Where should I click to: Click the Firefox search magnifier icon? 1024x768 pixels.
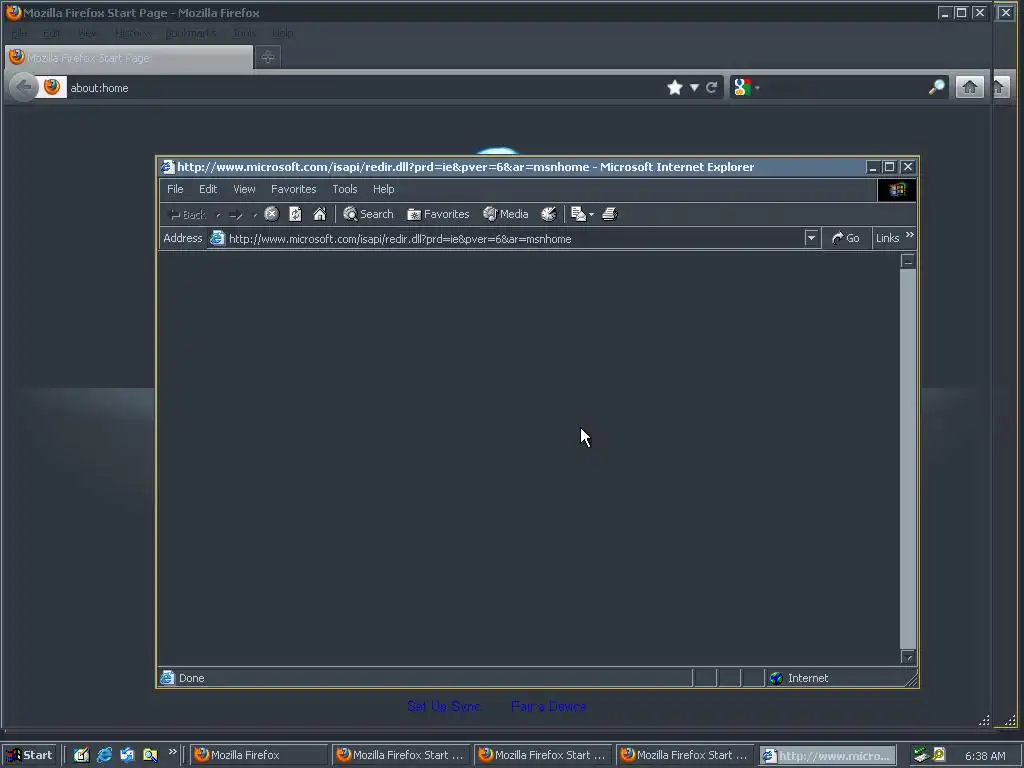click(936, 88)
